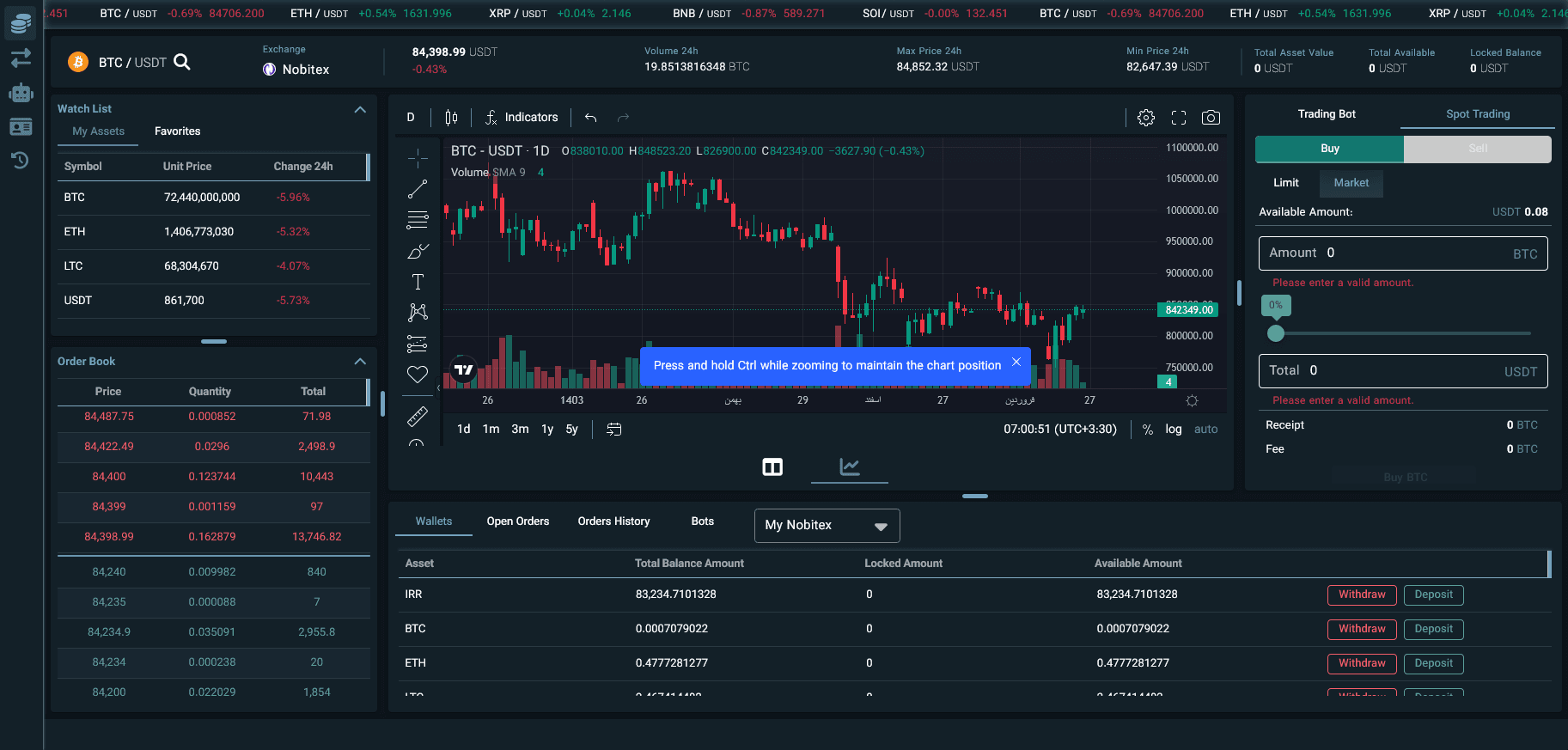Select the trend line drawing tool
The width and height of the screenshot is (1568, 750).
(418, 189)
